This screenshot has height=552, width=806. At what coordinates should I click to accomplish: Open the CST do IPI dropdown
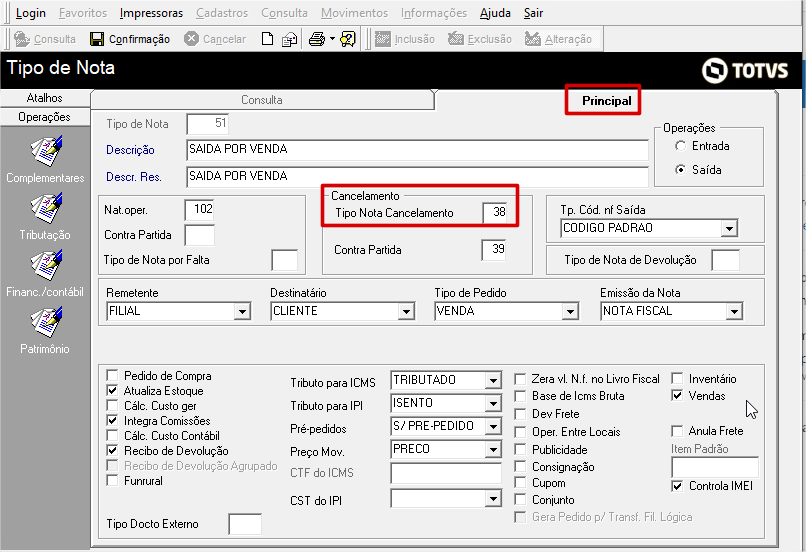493,499
